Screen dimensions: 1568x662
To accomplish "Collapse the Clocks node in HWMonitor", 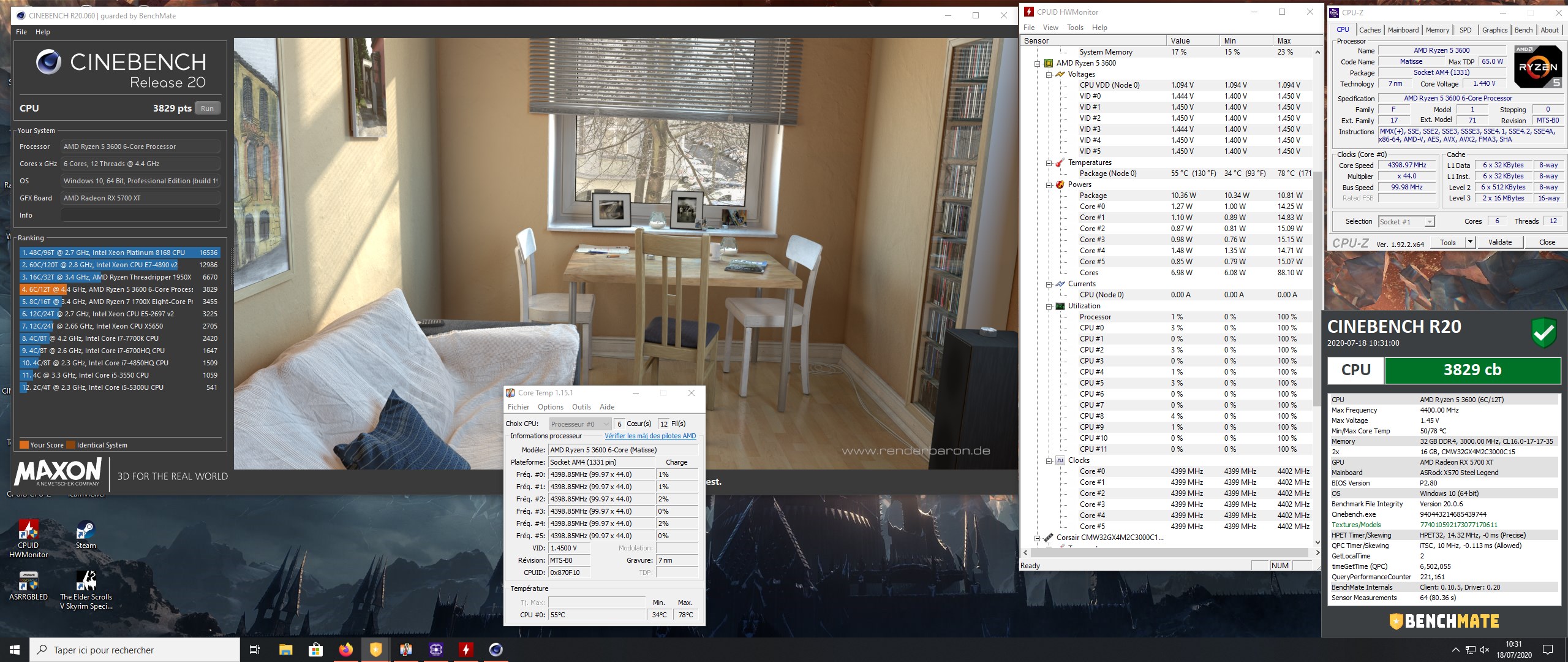I will tap(1049, 460).
